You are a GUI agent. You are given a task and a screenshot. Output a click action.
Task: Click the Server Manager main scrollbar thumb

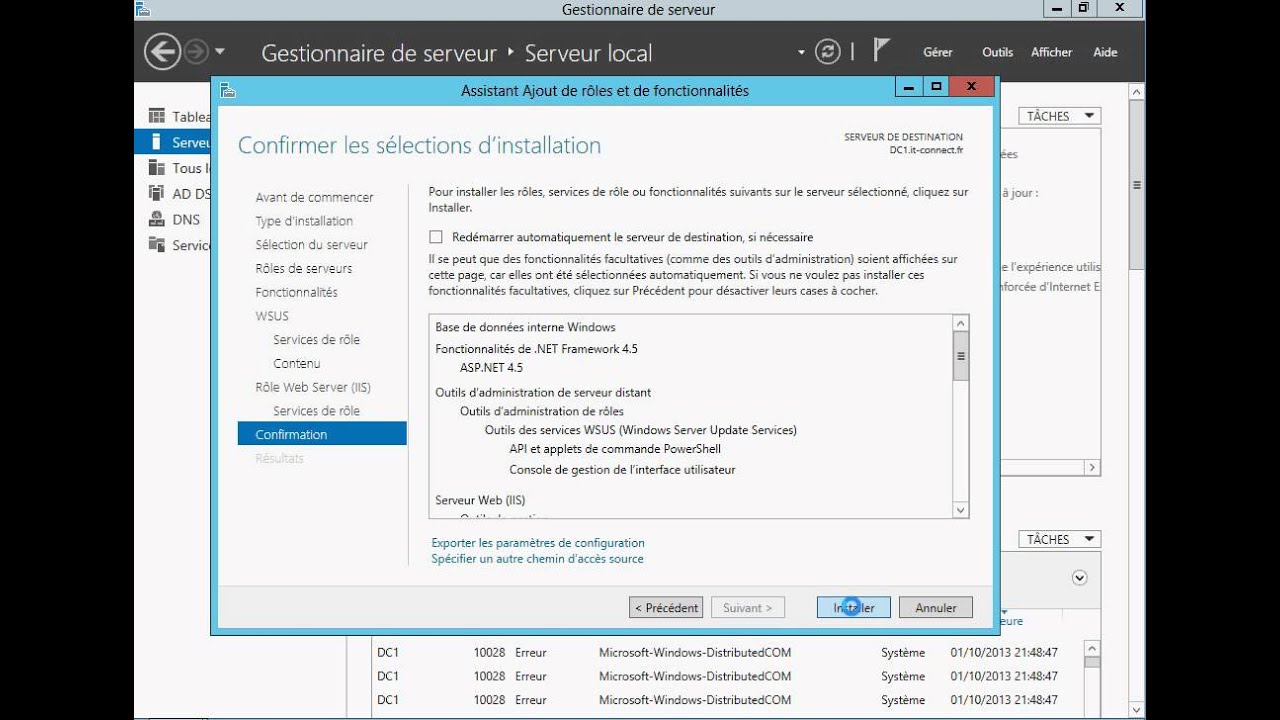click(1137, 185)
